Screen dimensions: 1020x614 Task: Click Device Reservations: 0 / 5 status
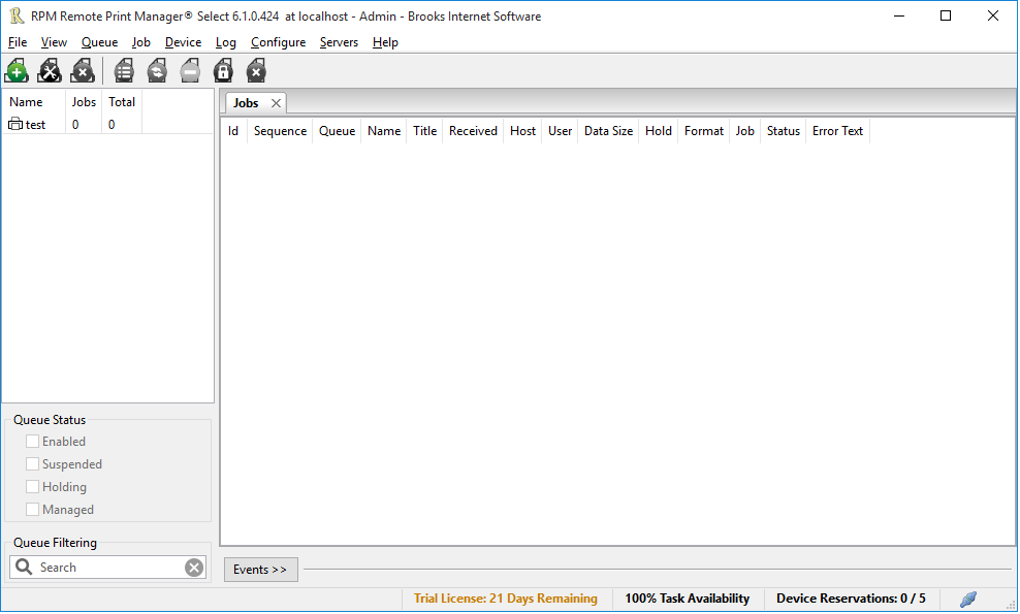coord(851,598)
